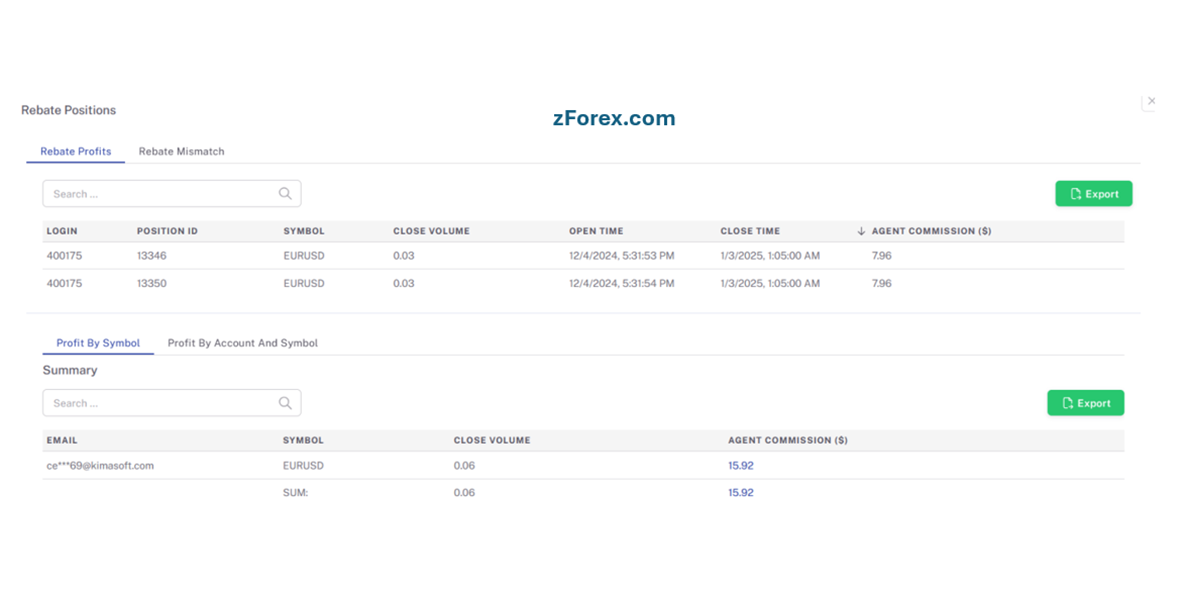Viewport: 1188px width, 594px height.
Task: Switch to the Rebate Profits tab
Action: pyautogui.click(x=76, y=152)
